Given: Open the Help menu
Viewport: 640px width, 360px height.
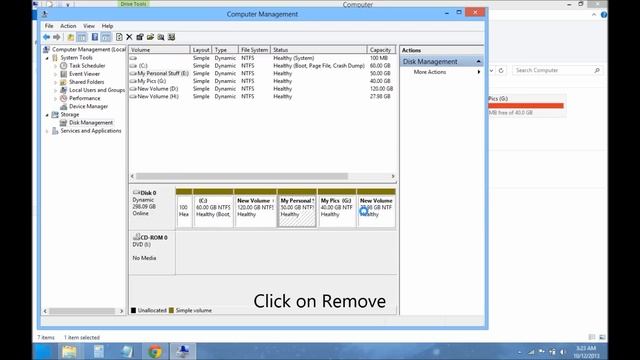Looking at the screenshot, I should pos(107,26).
